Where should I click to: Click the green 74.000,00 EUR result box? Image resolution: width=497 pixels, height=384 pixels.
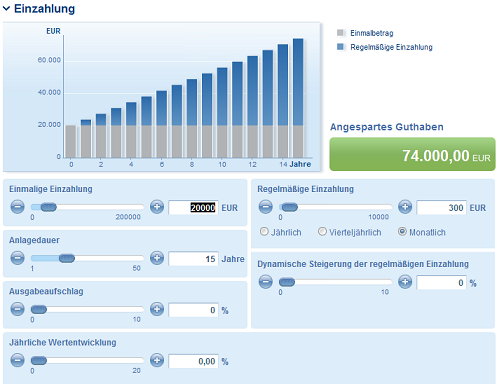[x=412, y=154]
